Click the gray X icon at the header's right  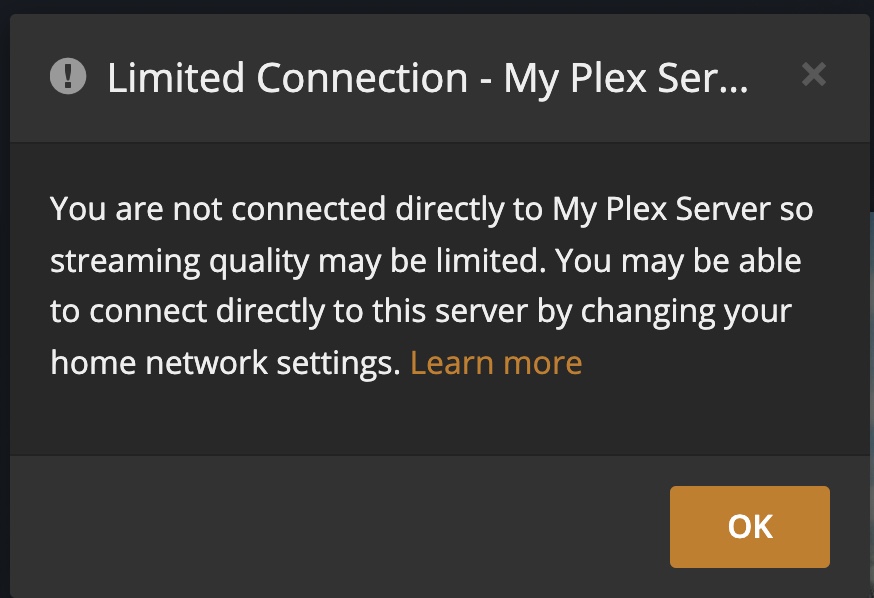click(813, 74)
